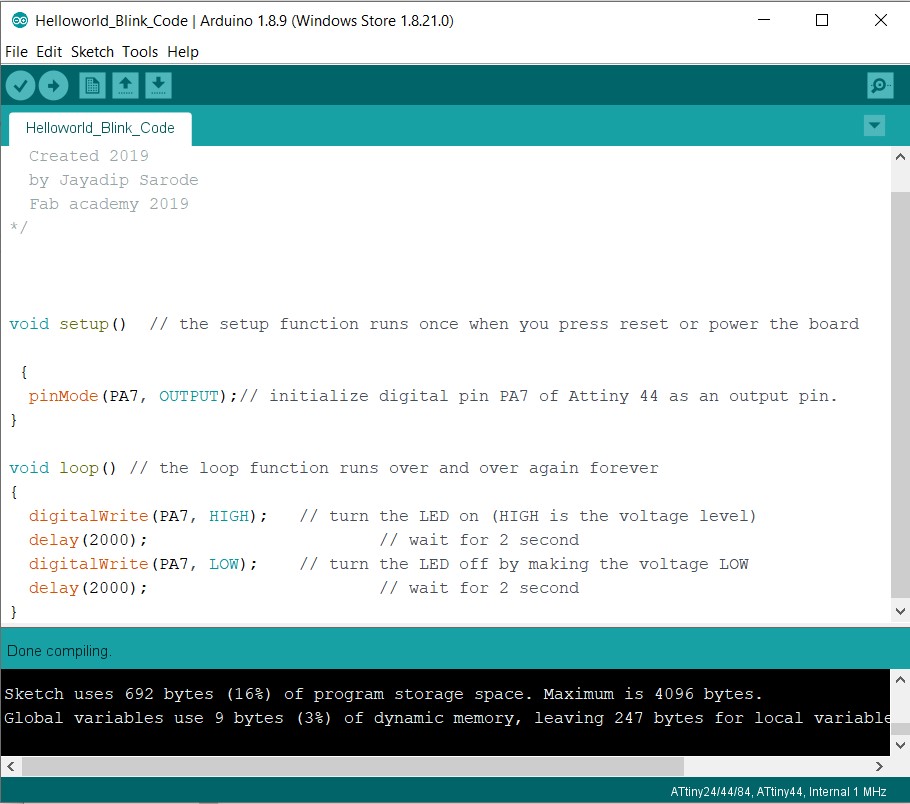Screen dimensions: 910x804
Task: Click the 'loop function runs over' comment
Action: [x=394, y=468]
